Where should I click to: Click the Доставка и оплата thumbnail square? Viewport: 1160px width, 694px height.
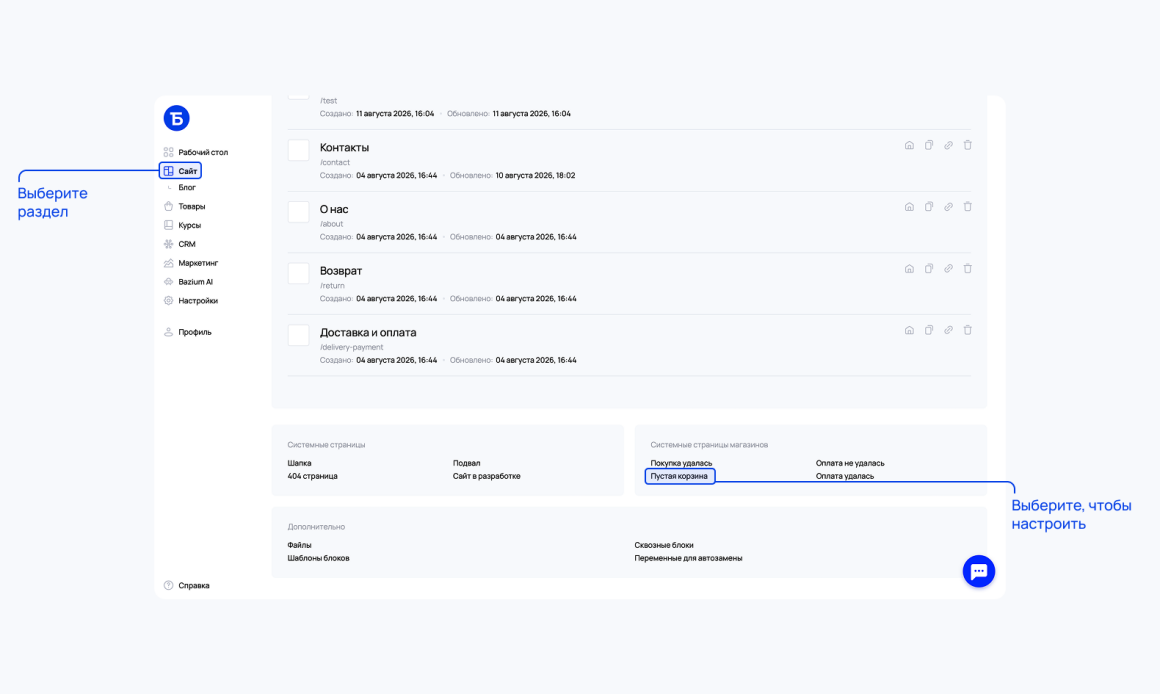tap(299, 335)
